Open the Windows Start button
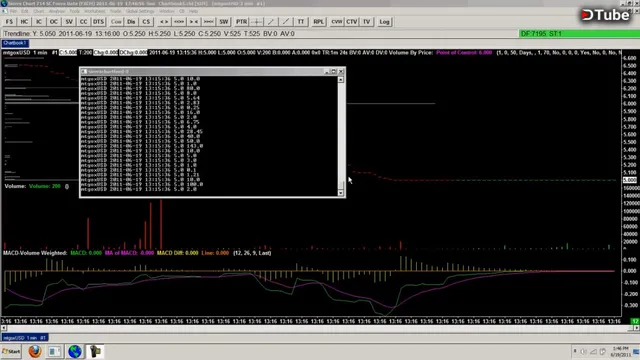The image size is (640, 360). click(x=11, y=351)
